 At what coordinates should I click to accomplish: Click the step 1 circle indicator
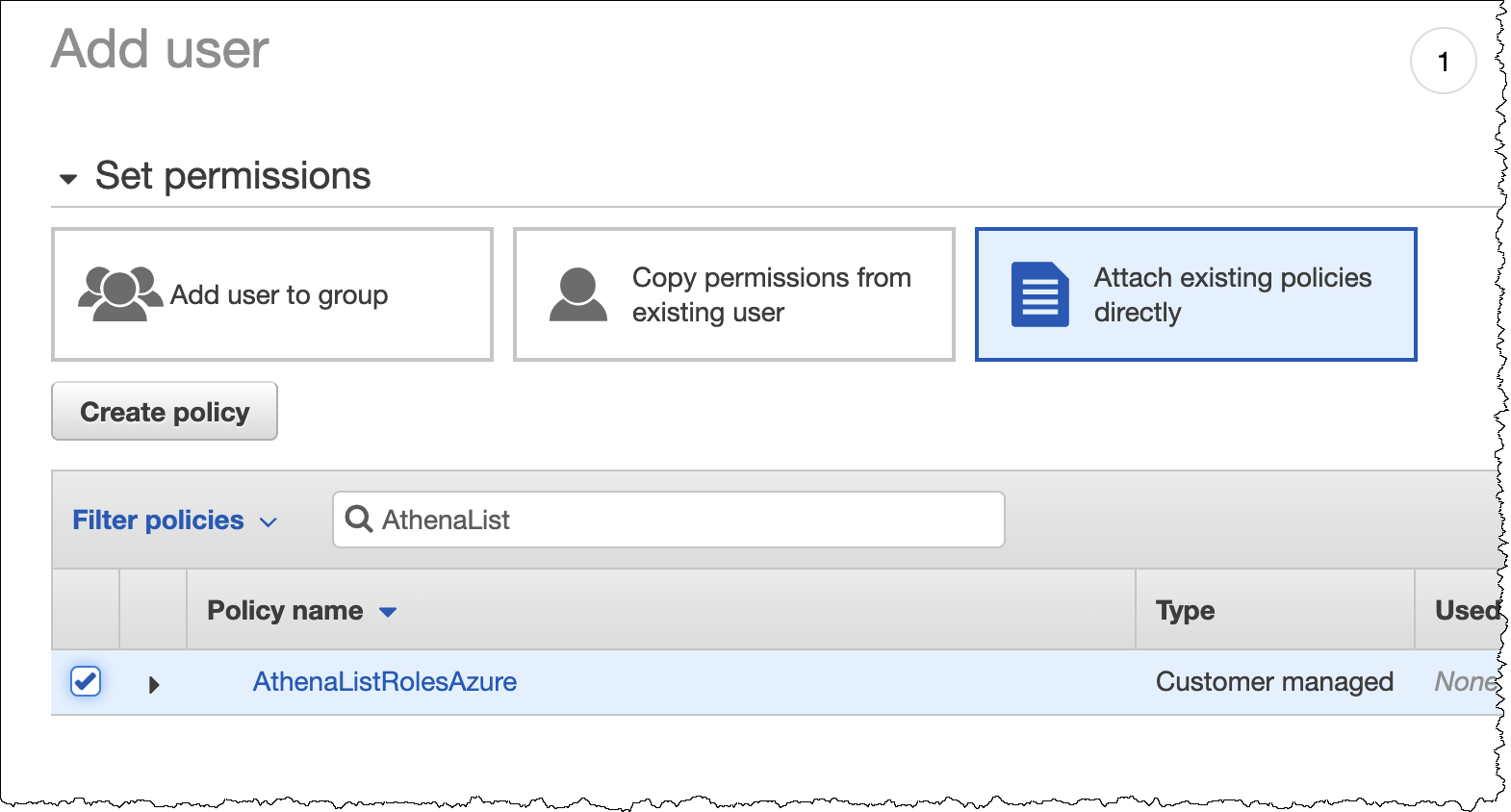1443,62
